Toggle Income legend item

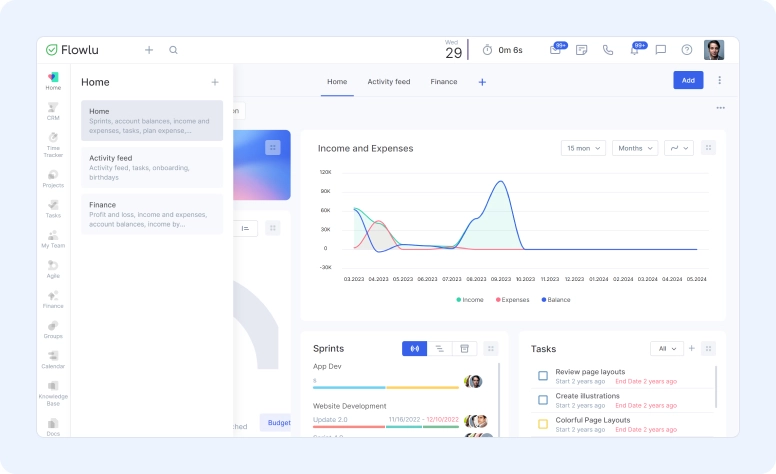[x=470, y=300]
